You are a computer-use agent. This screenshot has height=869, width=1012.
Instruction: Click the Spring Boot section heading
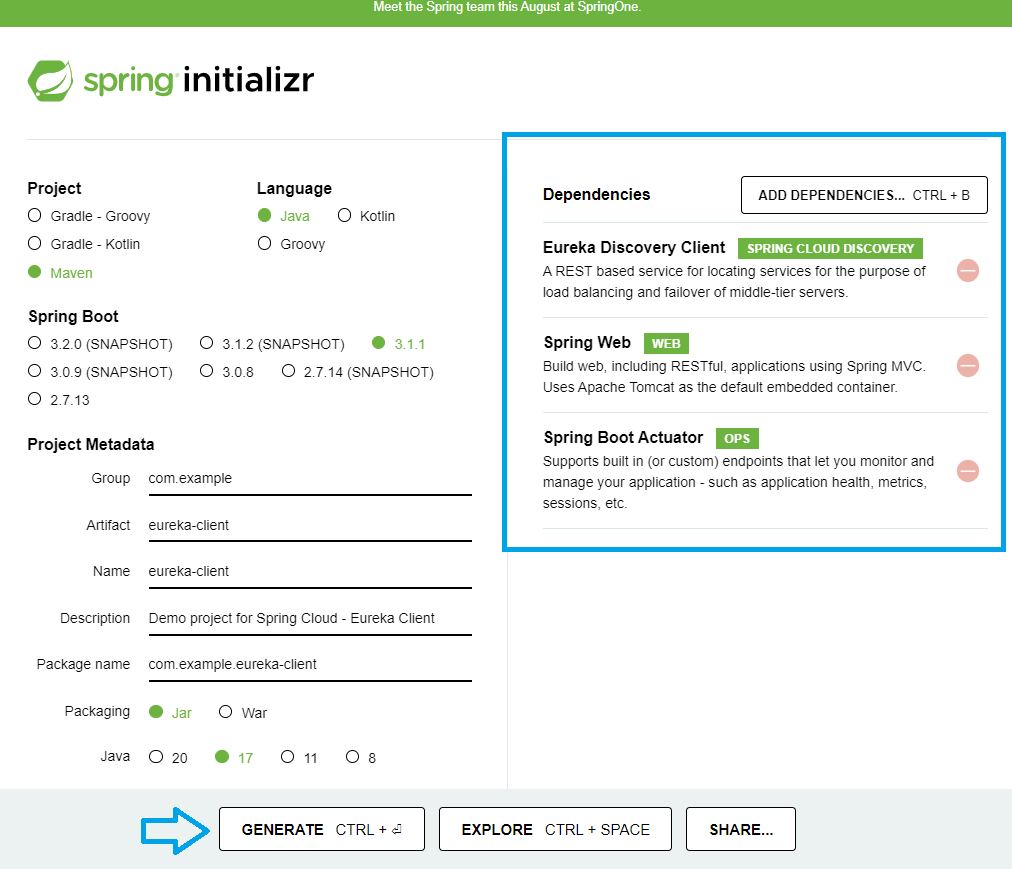[x=73, y=316]
